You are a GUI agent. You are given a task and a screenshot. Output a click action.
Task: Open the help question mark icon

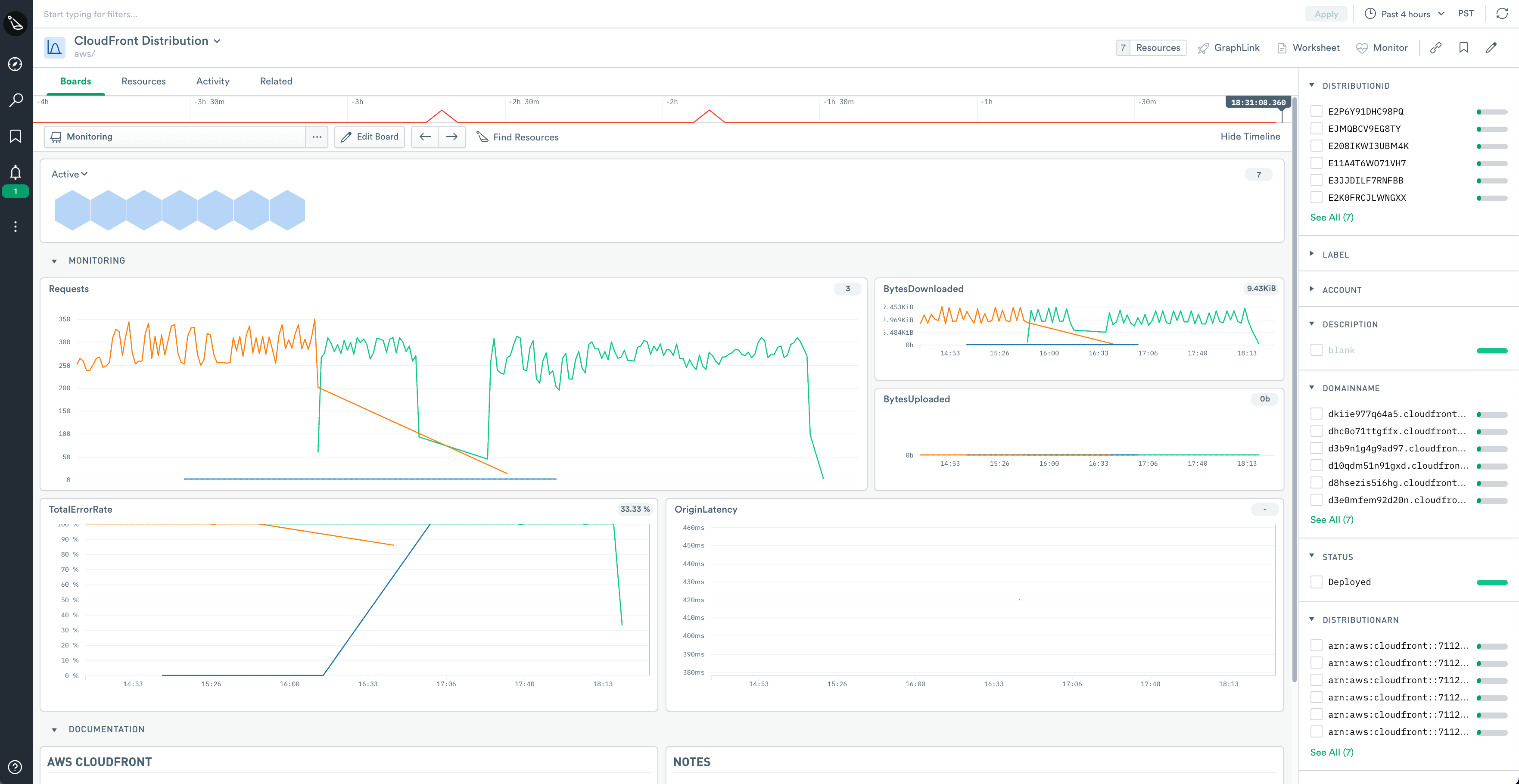(16, 767)
